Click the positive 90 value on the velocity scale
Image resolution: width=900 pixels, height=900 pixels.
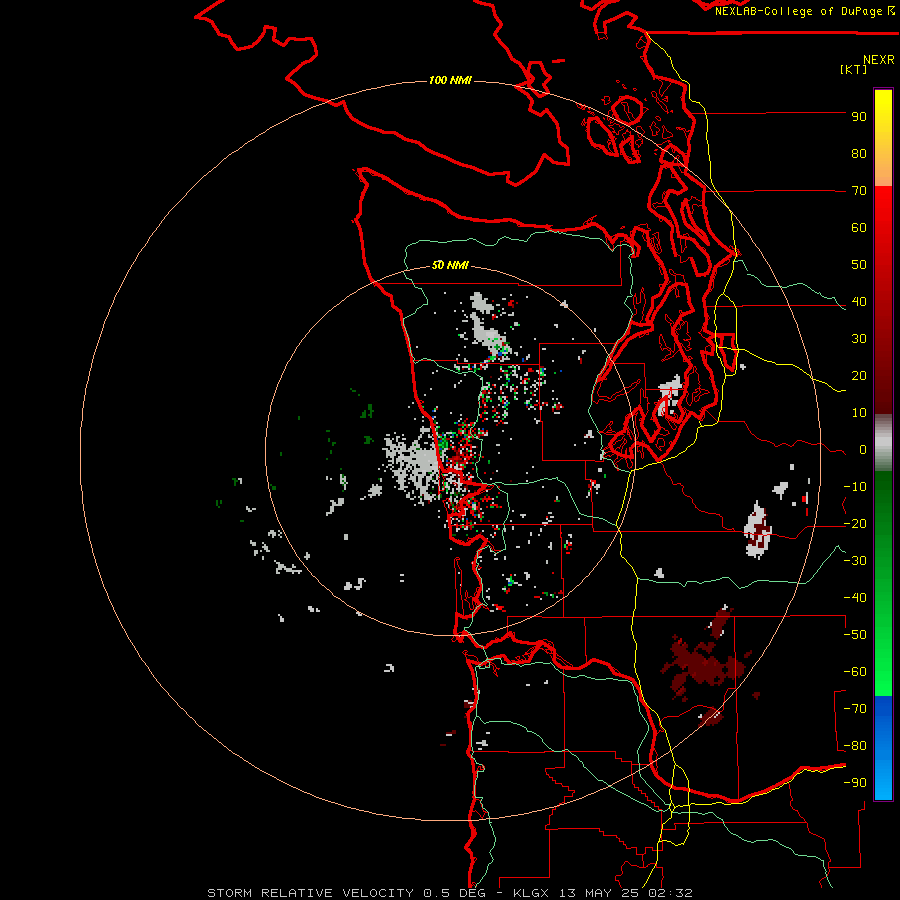[x=859, y=117]
